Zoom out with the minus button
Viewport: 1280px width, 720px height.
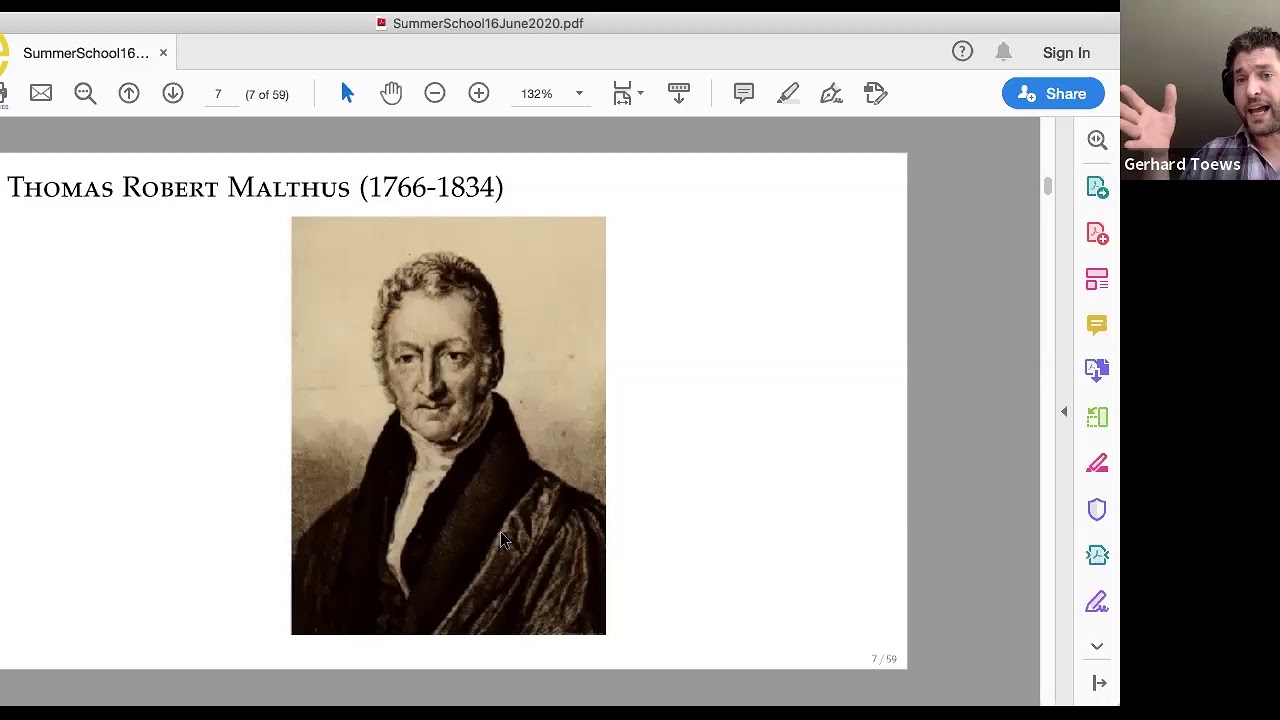(x=435, y=93)
